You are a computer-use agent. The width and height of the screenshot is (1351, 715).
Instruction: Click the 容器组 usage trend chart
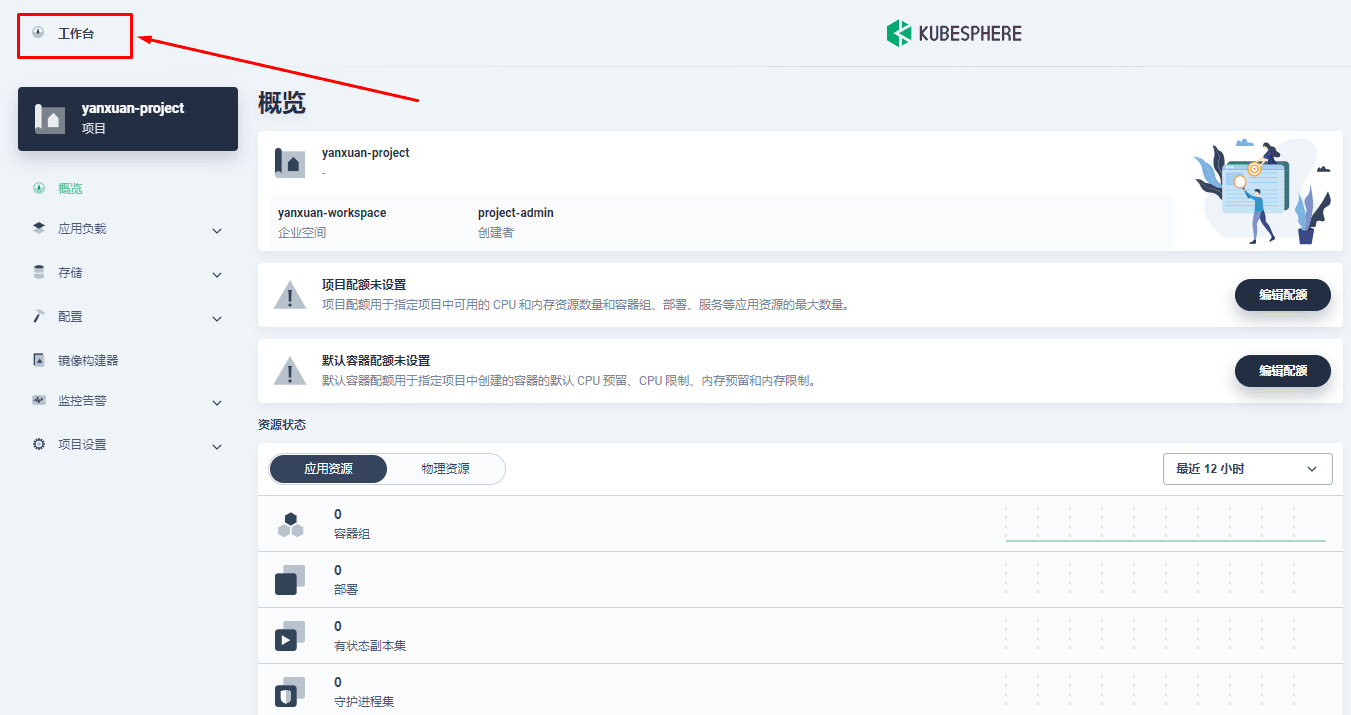pyautogui.click(x=1166, y=524)
